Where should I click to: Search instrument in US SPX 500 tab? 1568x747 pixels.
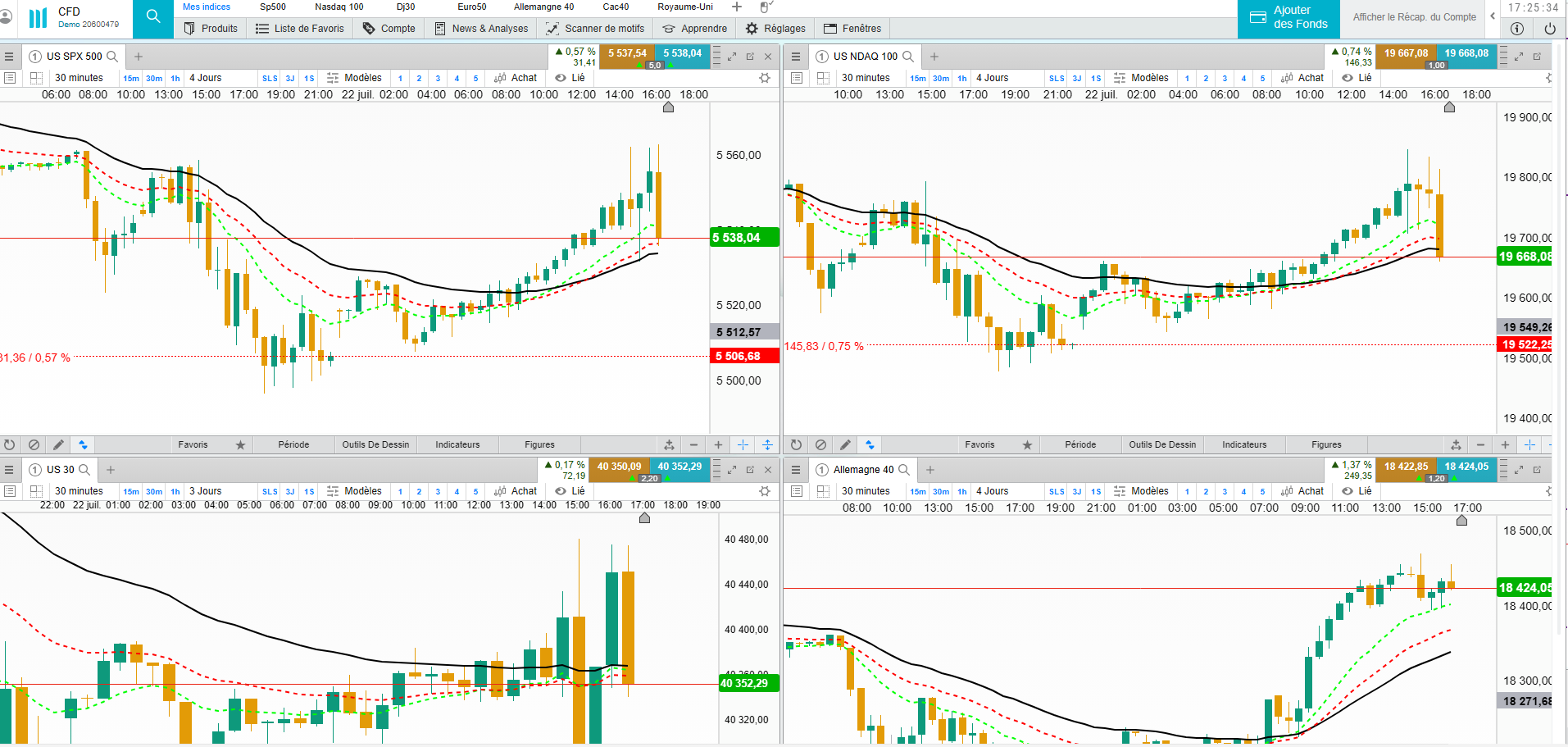[112, 57]
